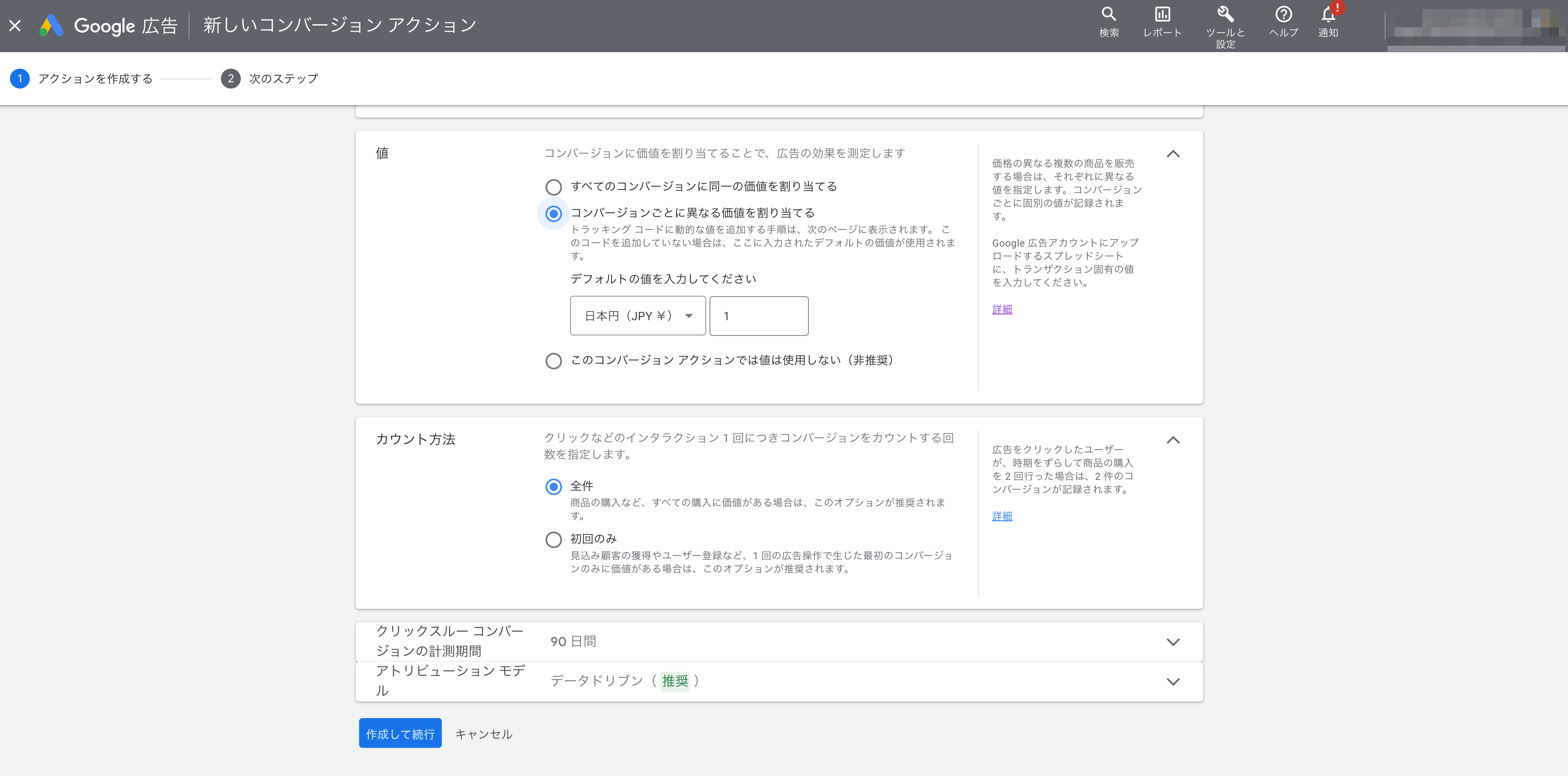Click the default value input field
Screen dimensions: 1568x776
pyautogui.click(x=759, y=316)
